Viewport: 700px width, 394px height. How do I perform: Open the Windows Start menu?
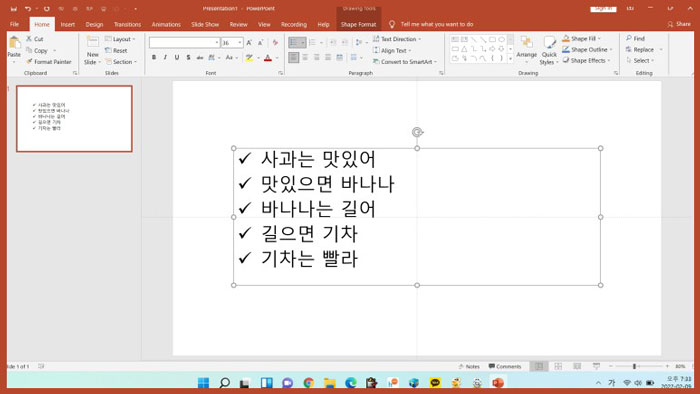(204, 382)
